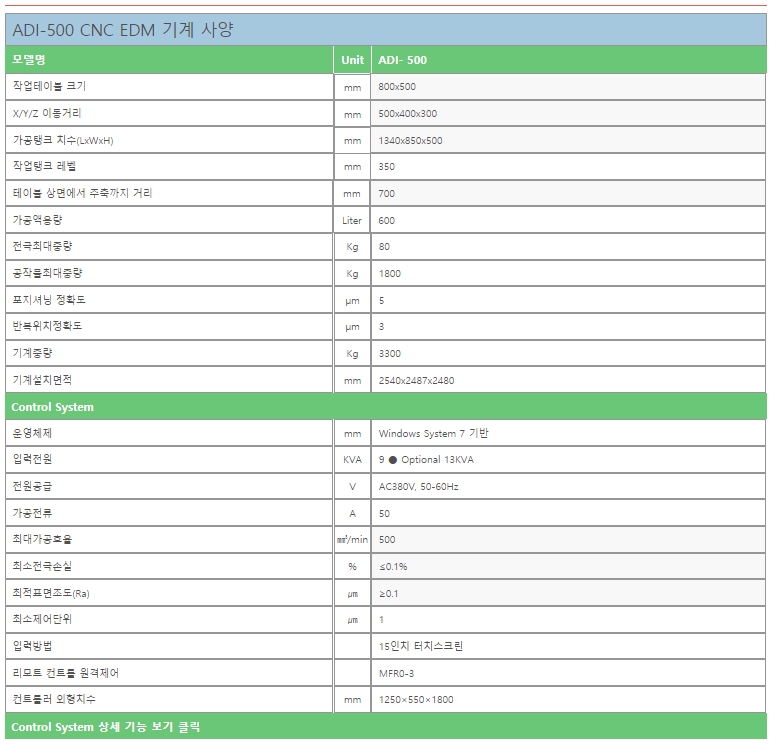Select the '1340x850x500' tank dimension value
Image resolution: width=772 pixels, height=752 pixels.
point(410,141)
